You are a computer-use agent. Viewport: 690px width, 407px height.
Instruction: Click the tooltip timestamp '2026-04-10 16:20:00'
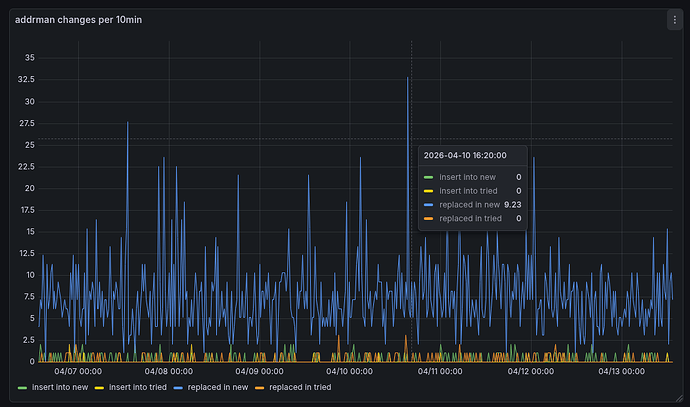(x=465, y=155)
